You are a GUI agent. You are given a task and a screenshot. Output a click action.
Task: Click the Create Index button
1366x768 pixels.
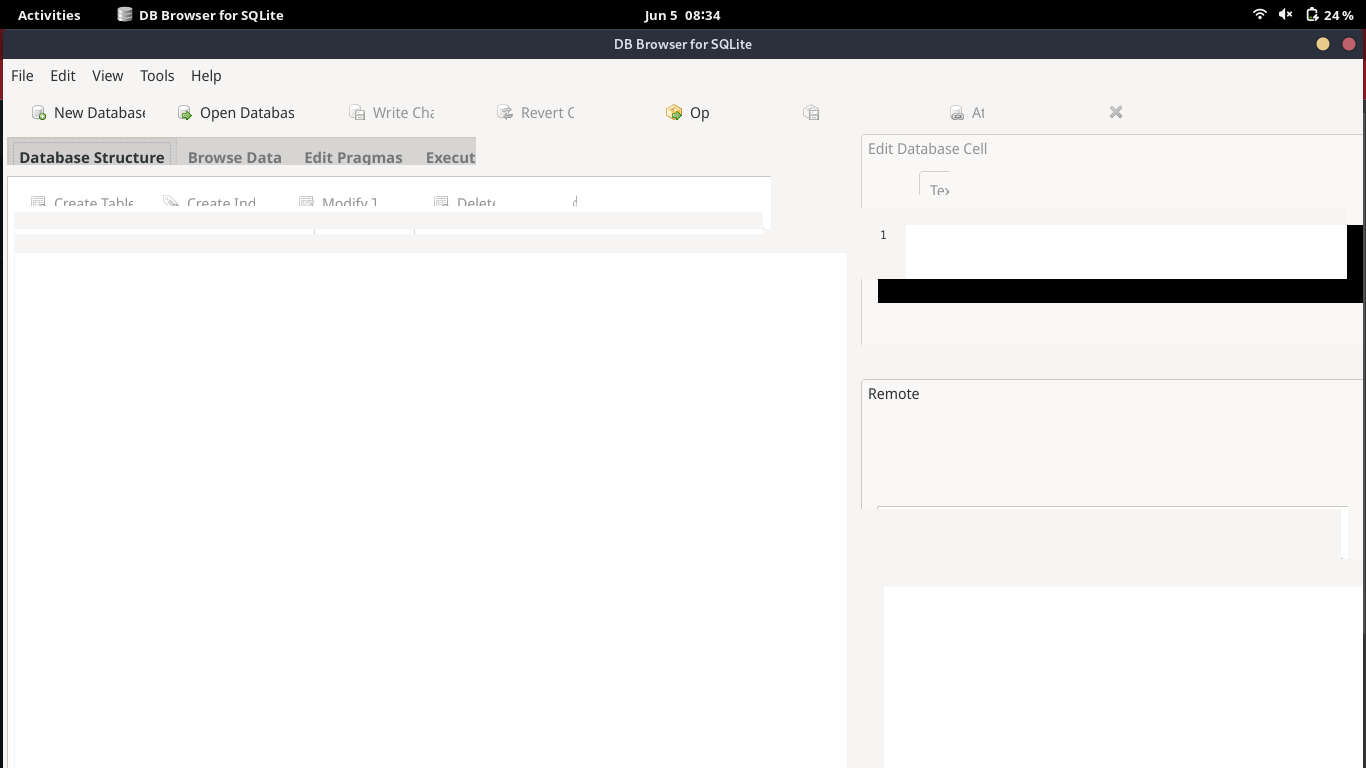(210, 202)
